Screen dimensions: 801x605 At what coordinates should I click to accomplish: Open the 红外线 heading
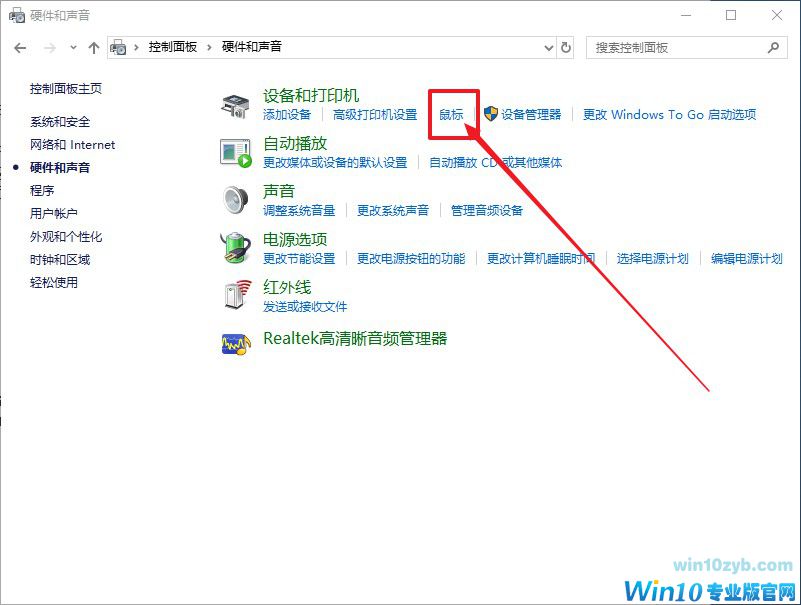click(x=287, y=288)
